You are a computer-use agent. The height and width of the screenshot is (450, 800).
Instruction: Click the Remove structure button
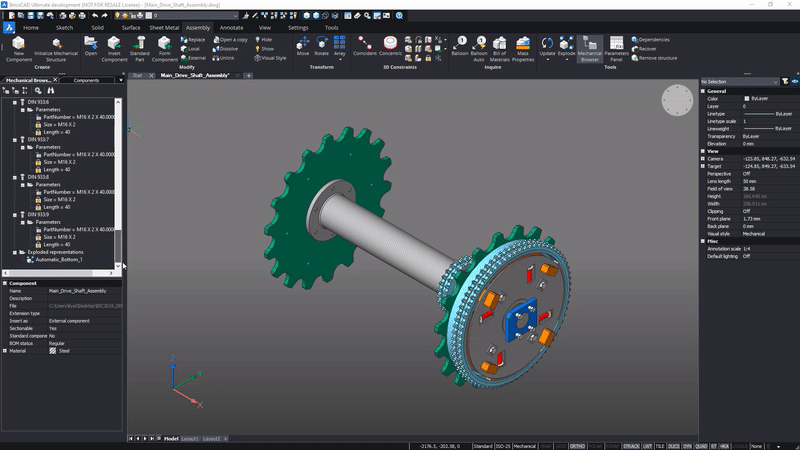(654, 58)
